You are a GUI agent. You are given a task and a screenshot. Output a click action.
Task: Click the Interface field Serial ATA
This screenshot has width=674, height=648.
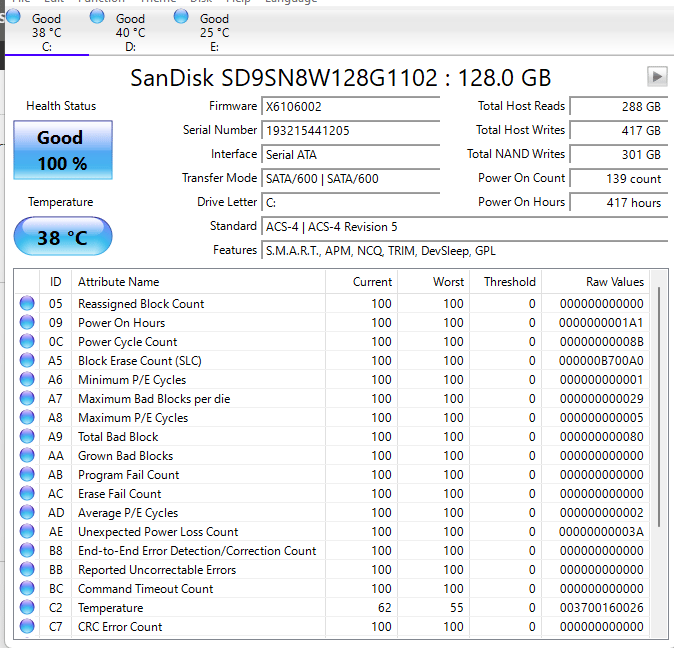click(x=350, y=155)
